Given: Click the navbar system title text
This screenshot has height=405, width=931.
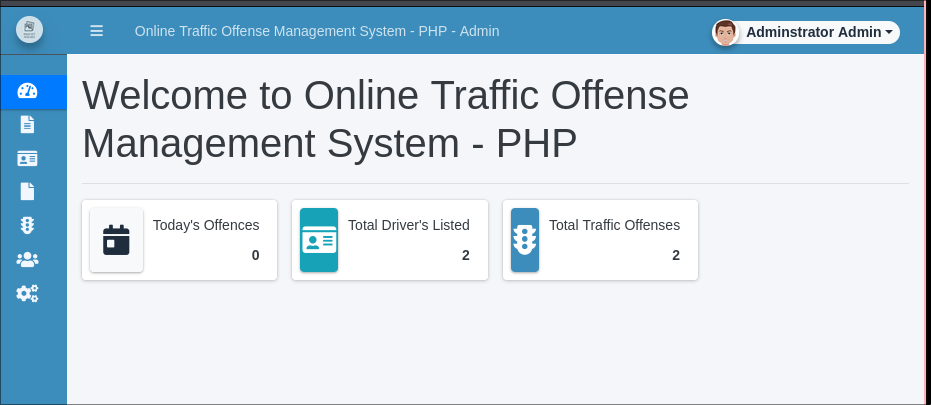Looking at the screenshot, I should (x=317, y=31).
